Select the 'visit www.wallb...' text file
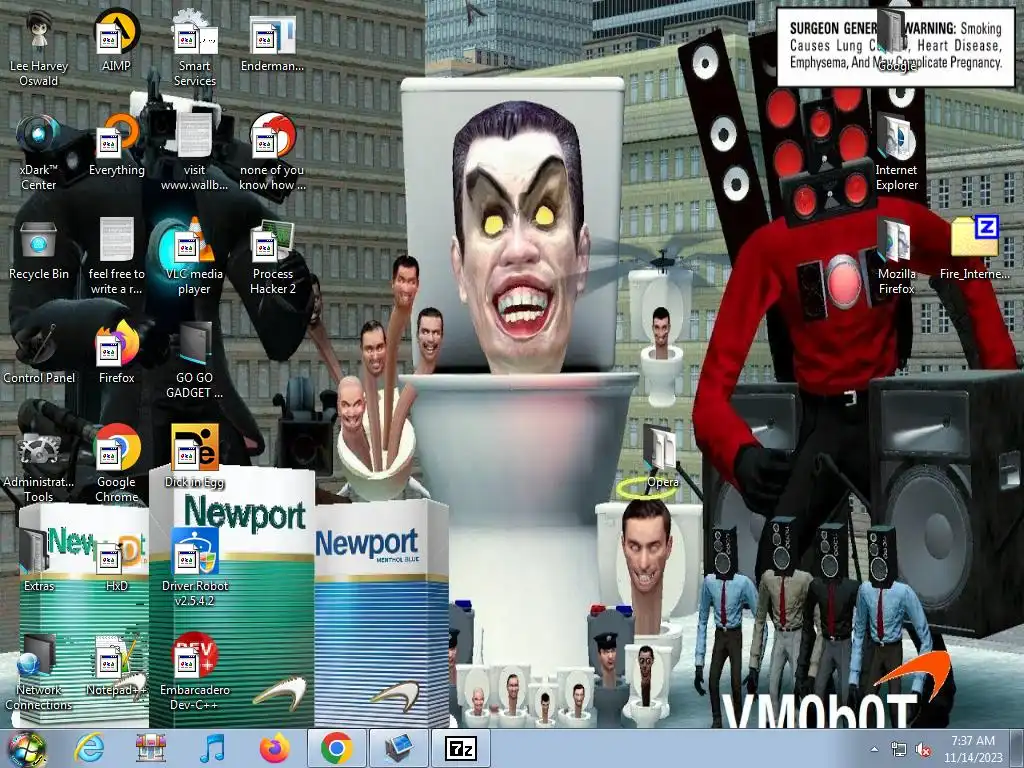 pos(195,153)
